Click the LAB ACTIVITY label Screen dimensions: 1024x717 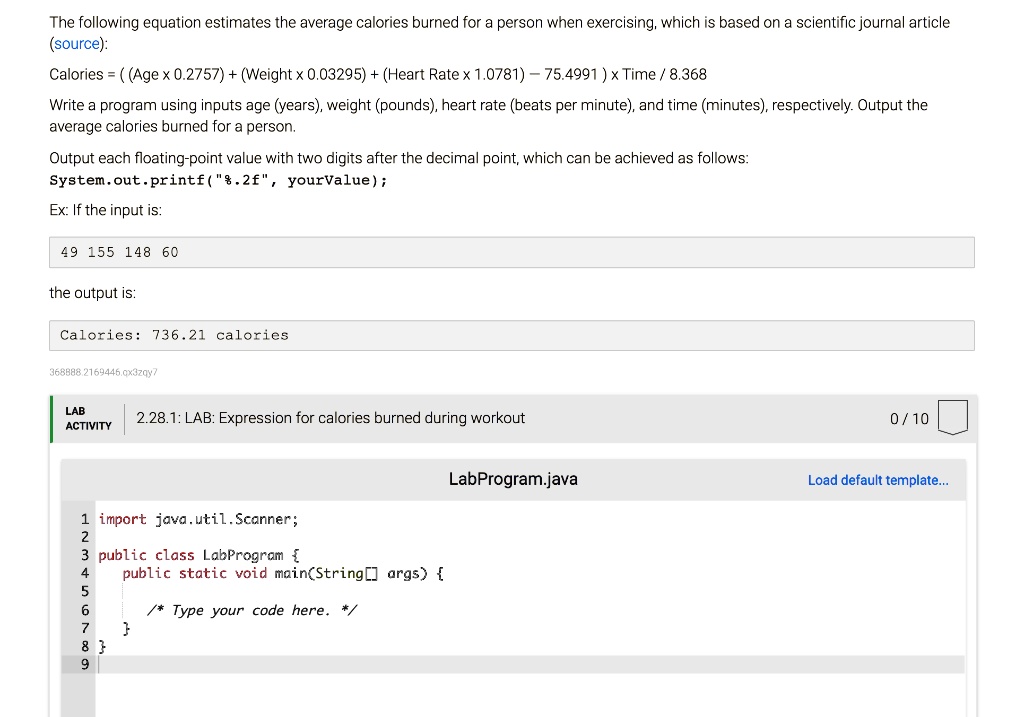88,419
